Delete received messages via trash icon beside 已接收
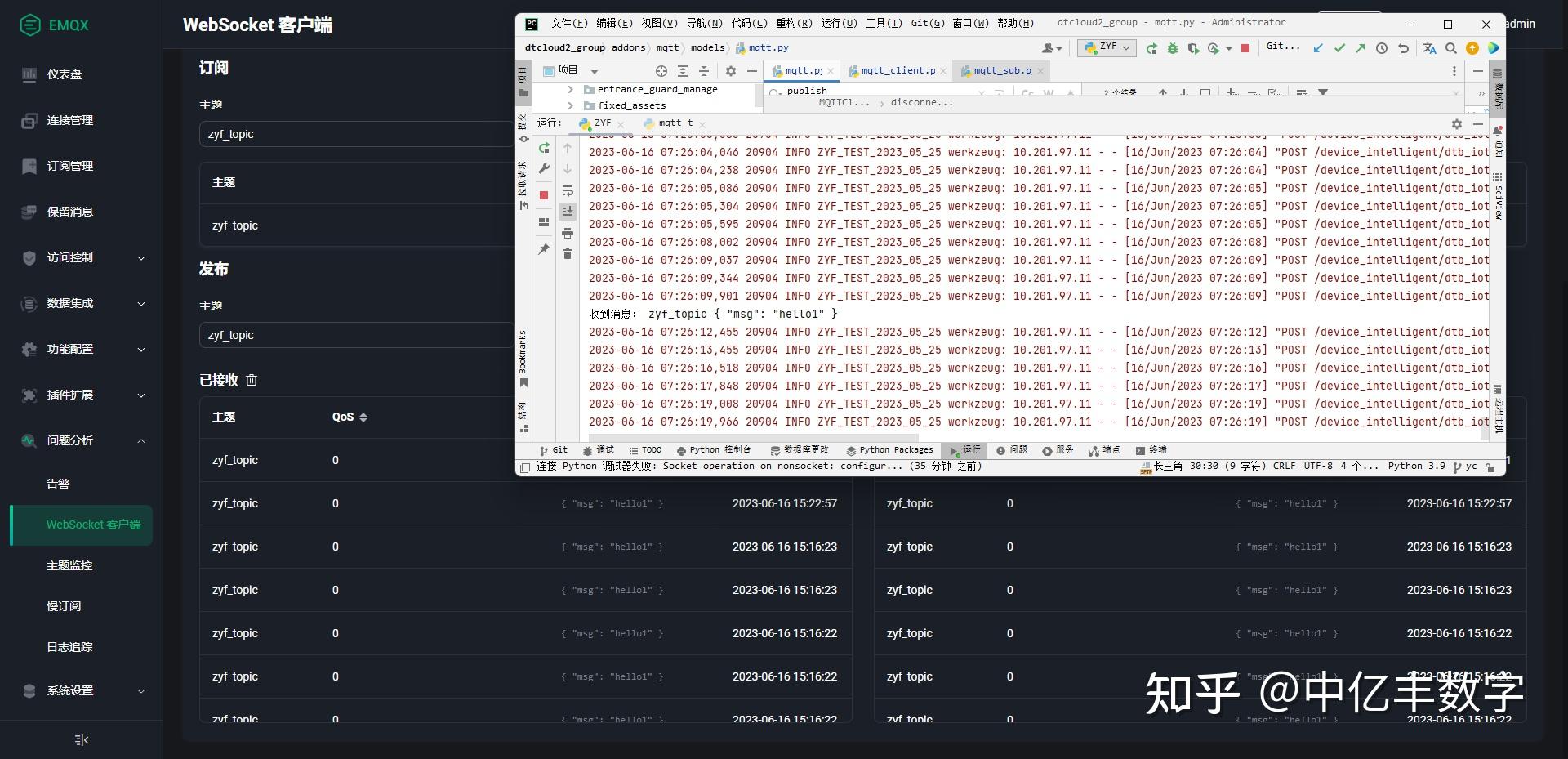The height and width of the screenshot is (759, 1568). pos(252,380)
